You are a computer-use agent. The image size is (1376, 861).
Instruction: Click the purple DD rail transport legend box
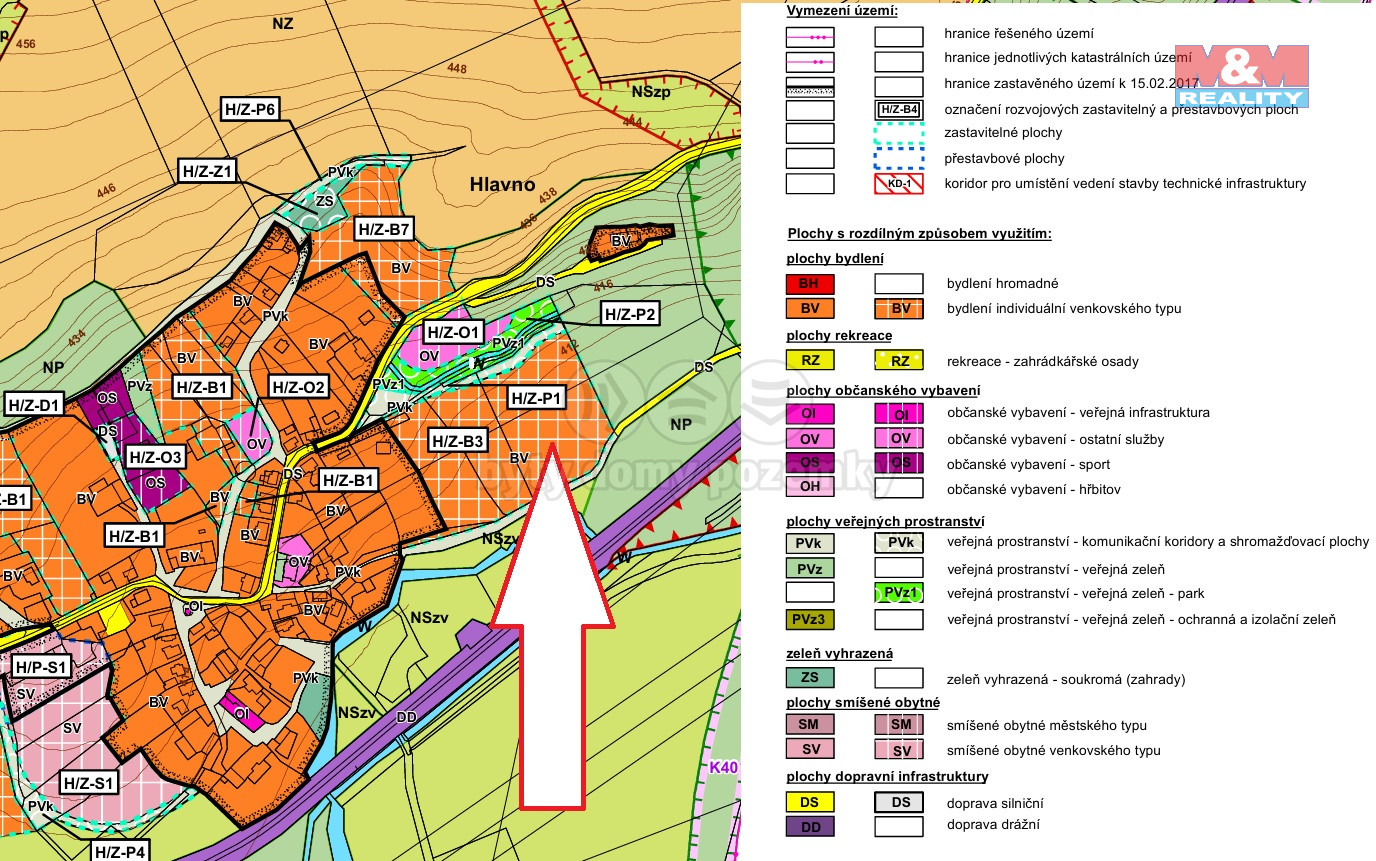coord(810,827)
